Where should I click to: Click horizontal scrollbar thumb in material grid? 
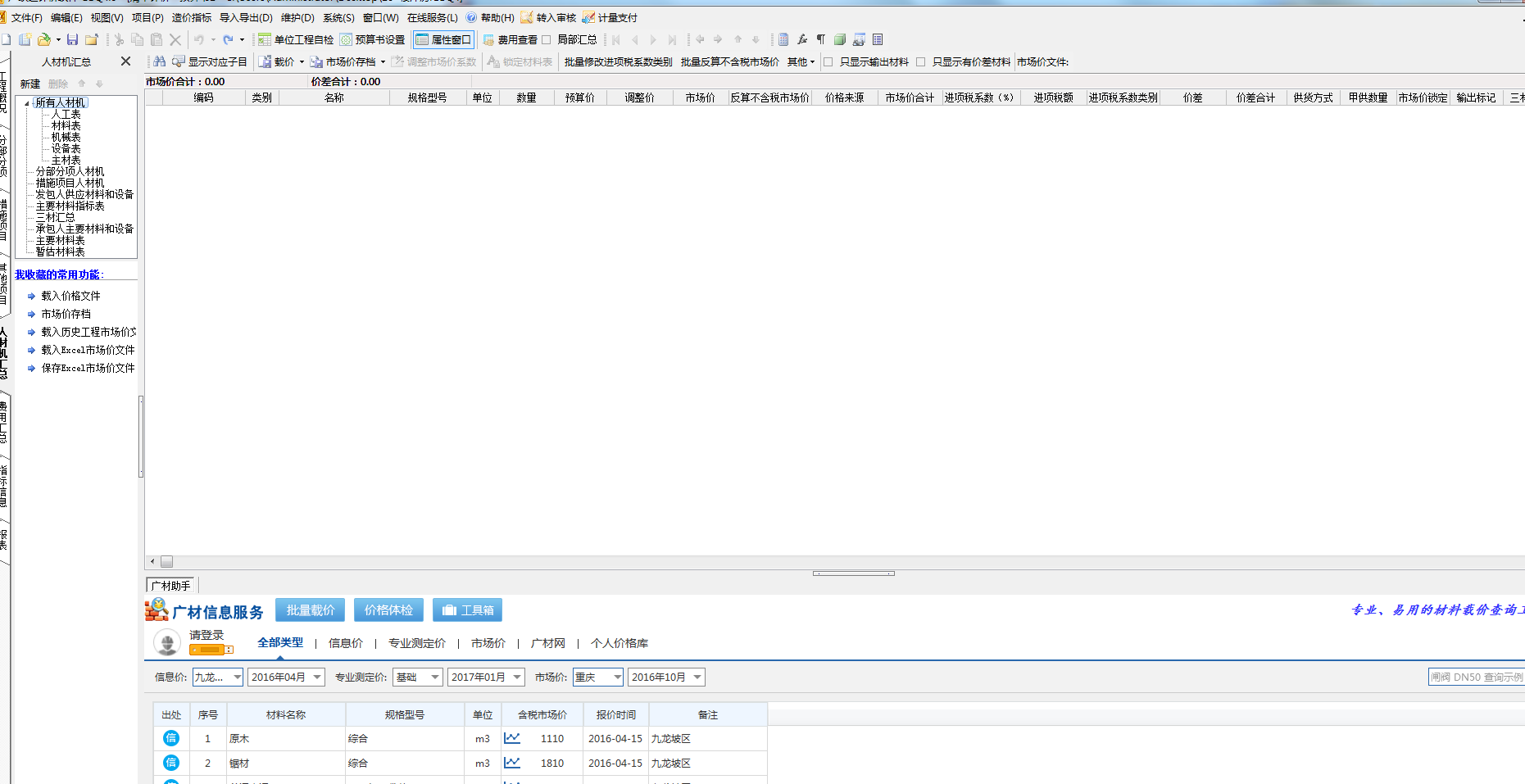(166, 562)
